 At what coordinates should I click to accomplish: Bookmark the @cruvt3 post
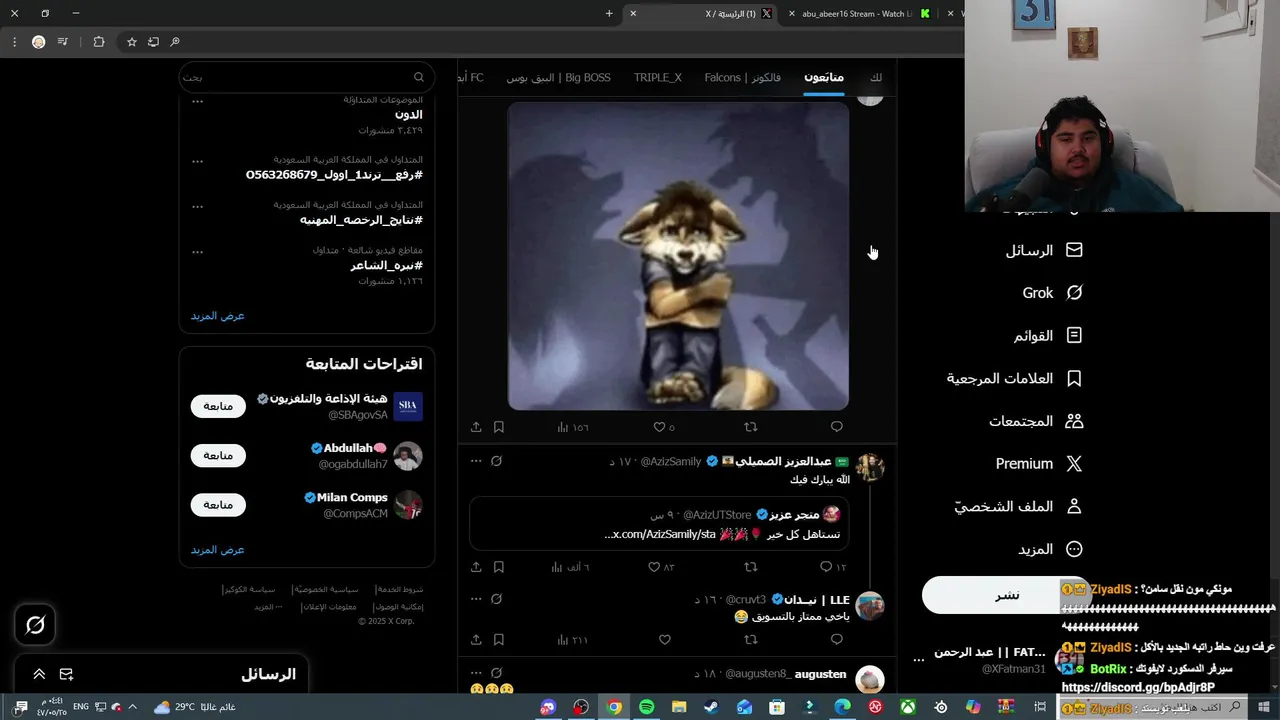(499, 640)
